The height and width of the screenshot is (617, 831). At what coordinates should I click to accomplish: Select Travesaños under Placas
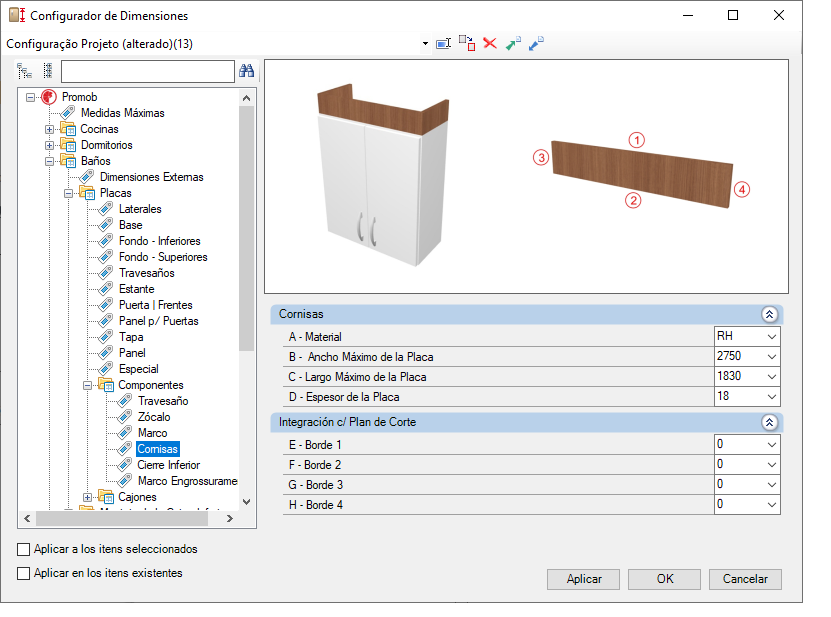[x=147, y=273]
